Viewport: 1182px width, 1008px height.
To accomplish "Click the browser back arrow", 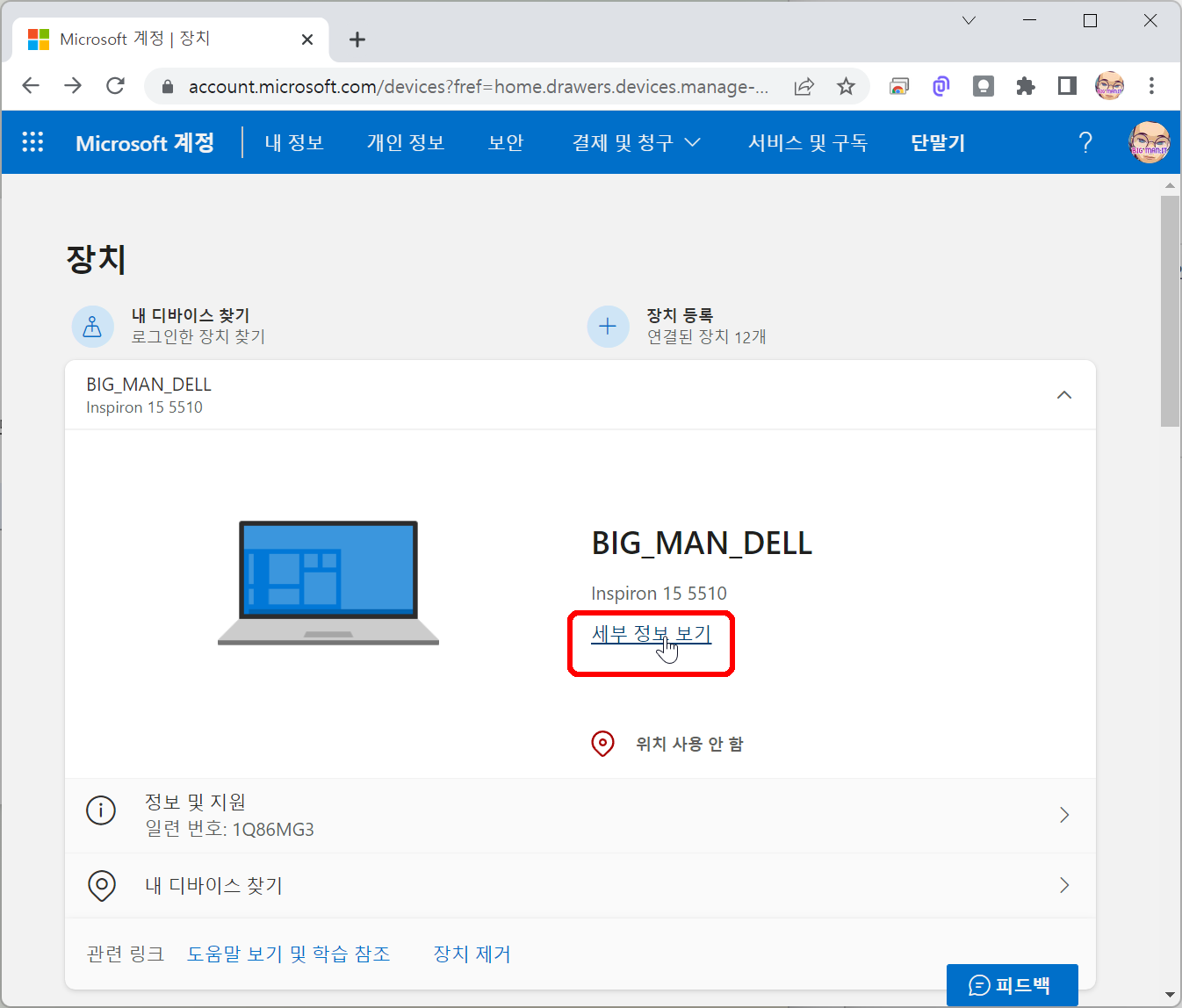I will pos(31,85).
